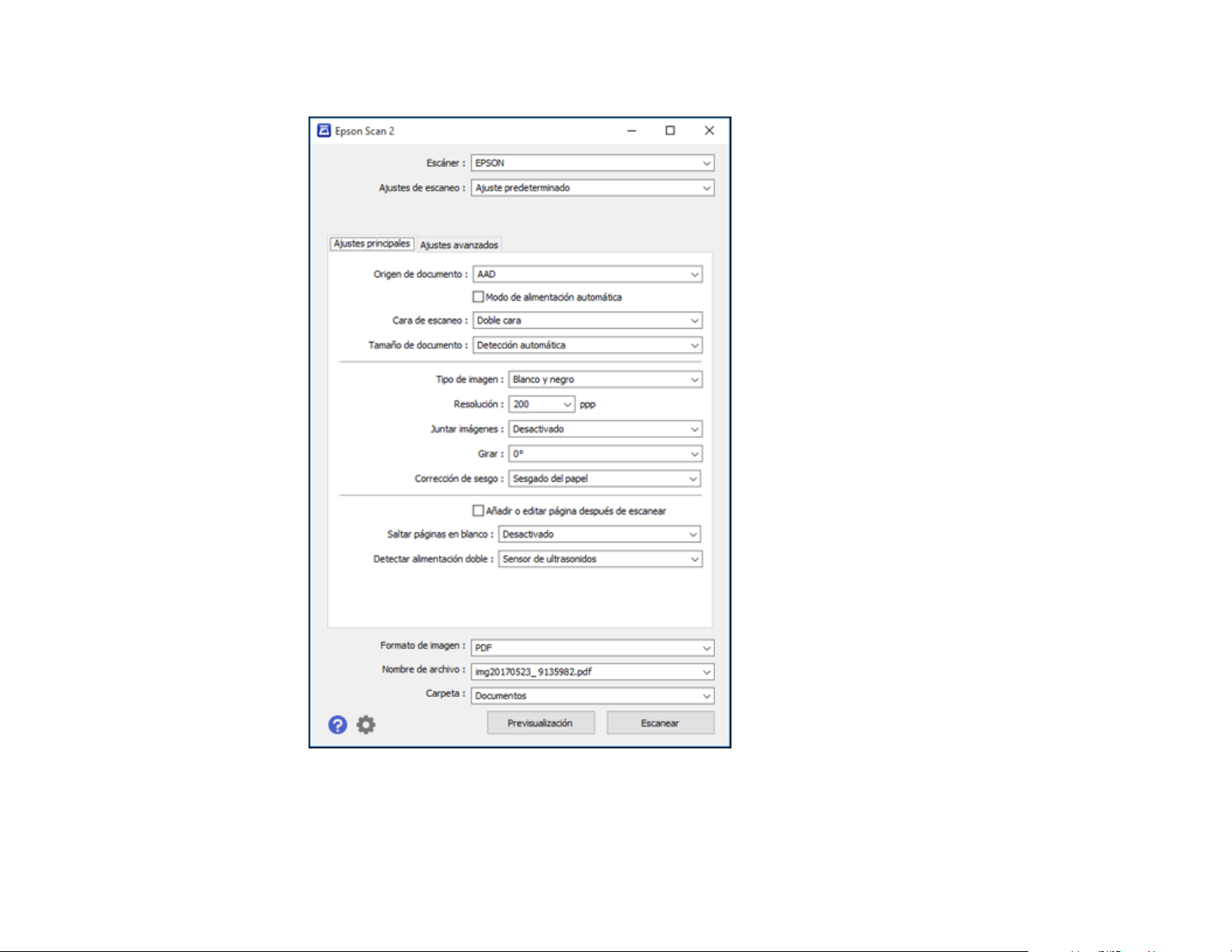
Task: Expand the Nombre de archivo dropdown
Action: (x=592, y=671)
